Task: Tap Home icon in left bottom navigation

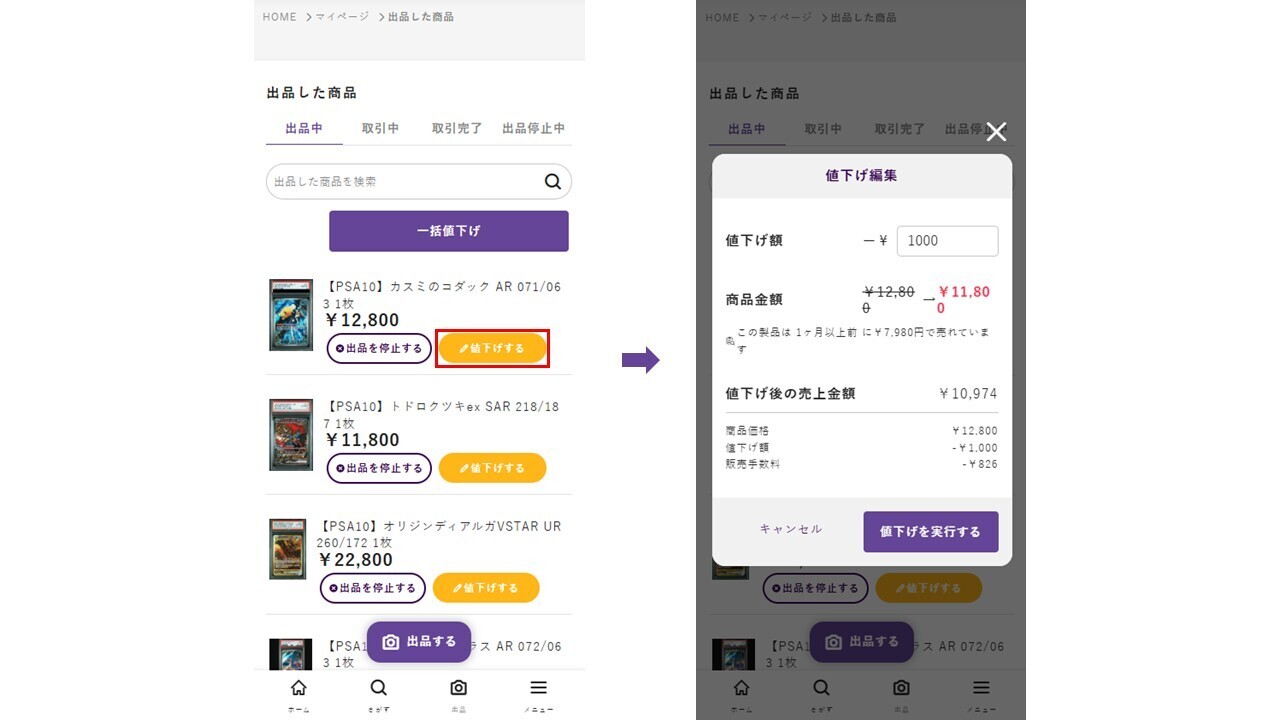Action: [298, 688]
